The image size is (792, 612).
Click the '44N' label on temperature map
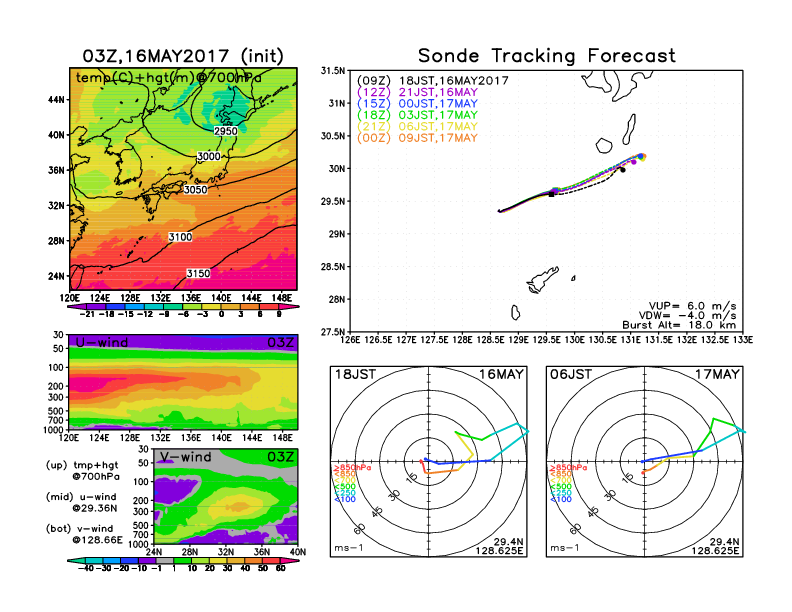(x=56, y=100)
